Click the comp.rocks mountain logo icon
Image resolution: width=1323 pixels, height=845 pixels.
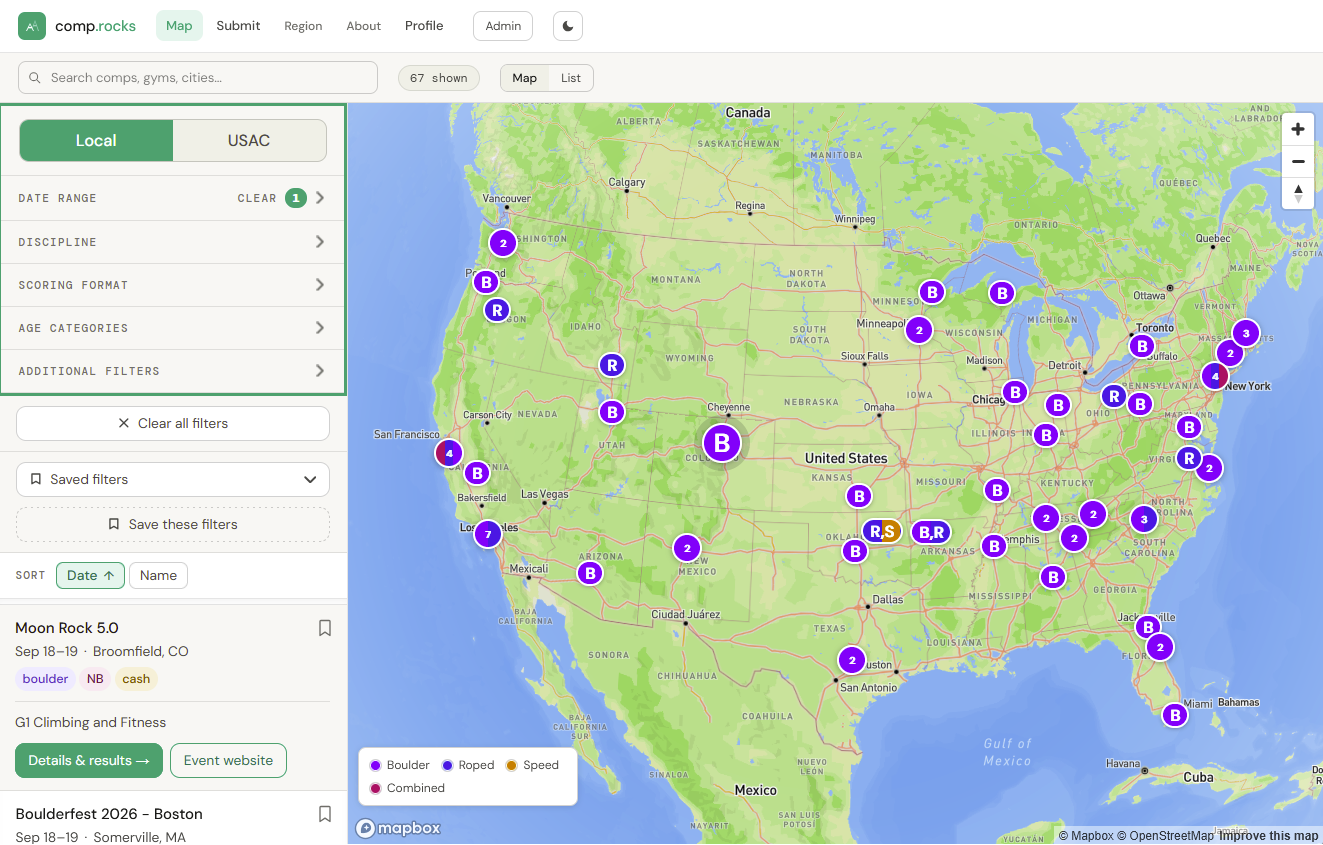32,26
